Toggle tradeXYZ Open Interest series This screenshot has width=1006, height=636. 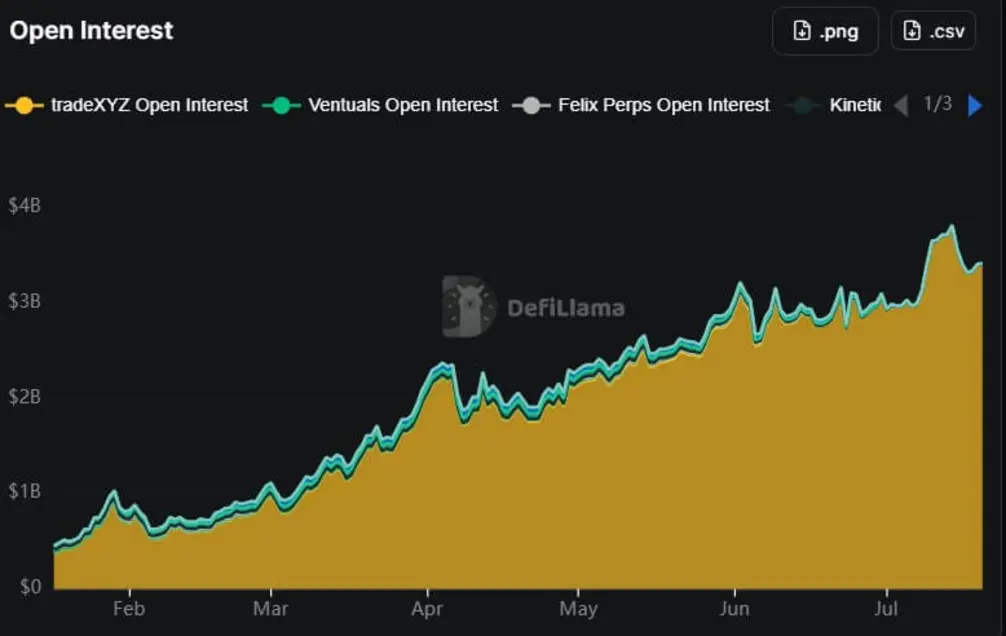[x=126, y=105]
